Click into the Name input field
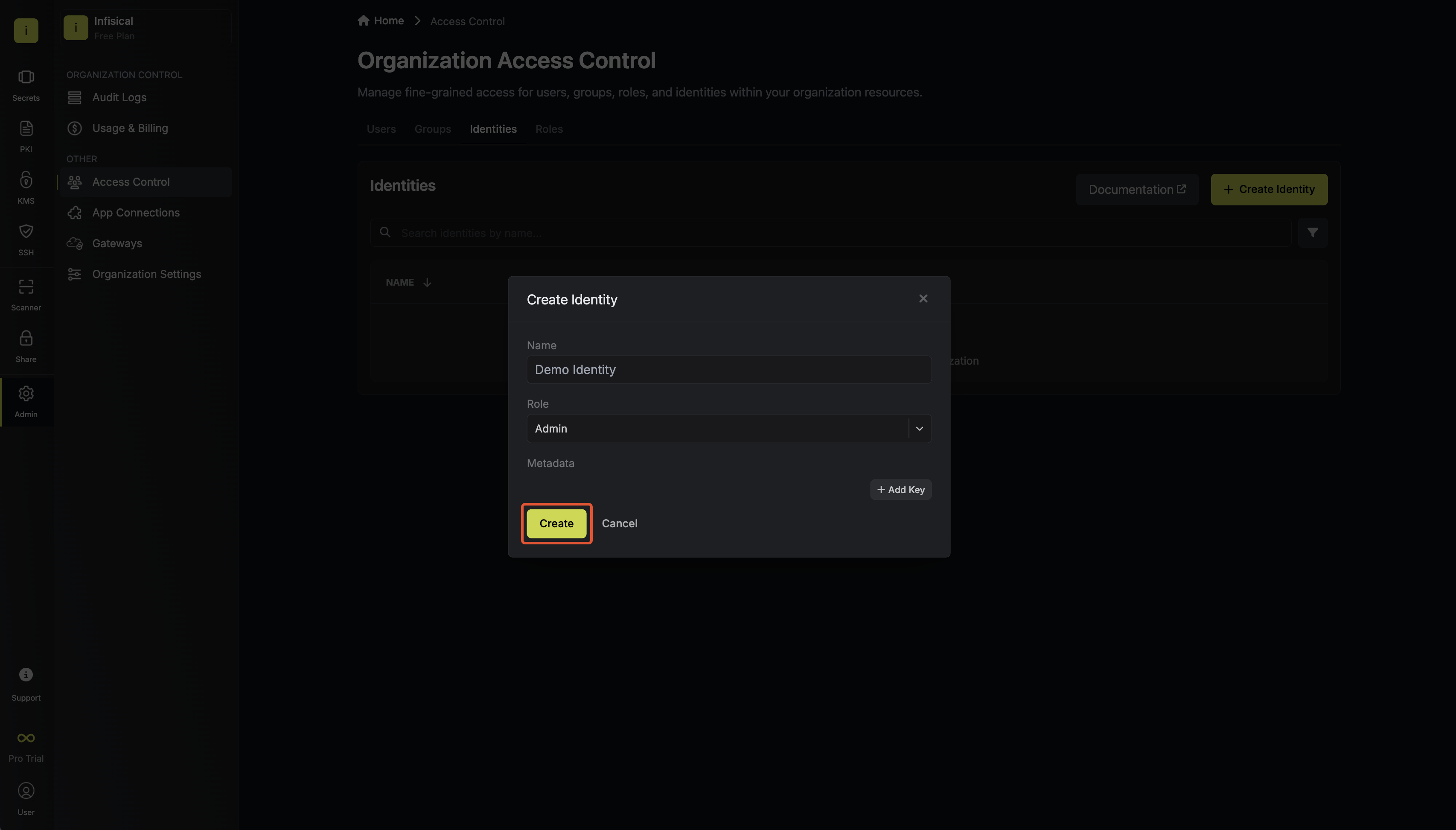1456x830 pixels. [x=728, y=369]
